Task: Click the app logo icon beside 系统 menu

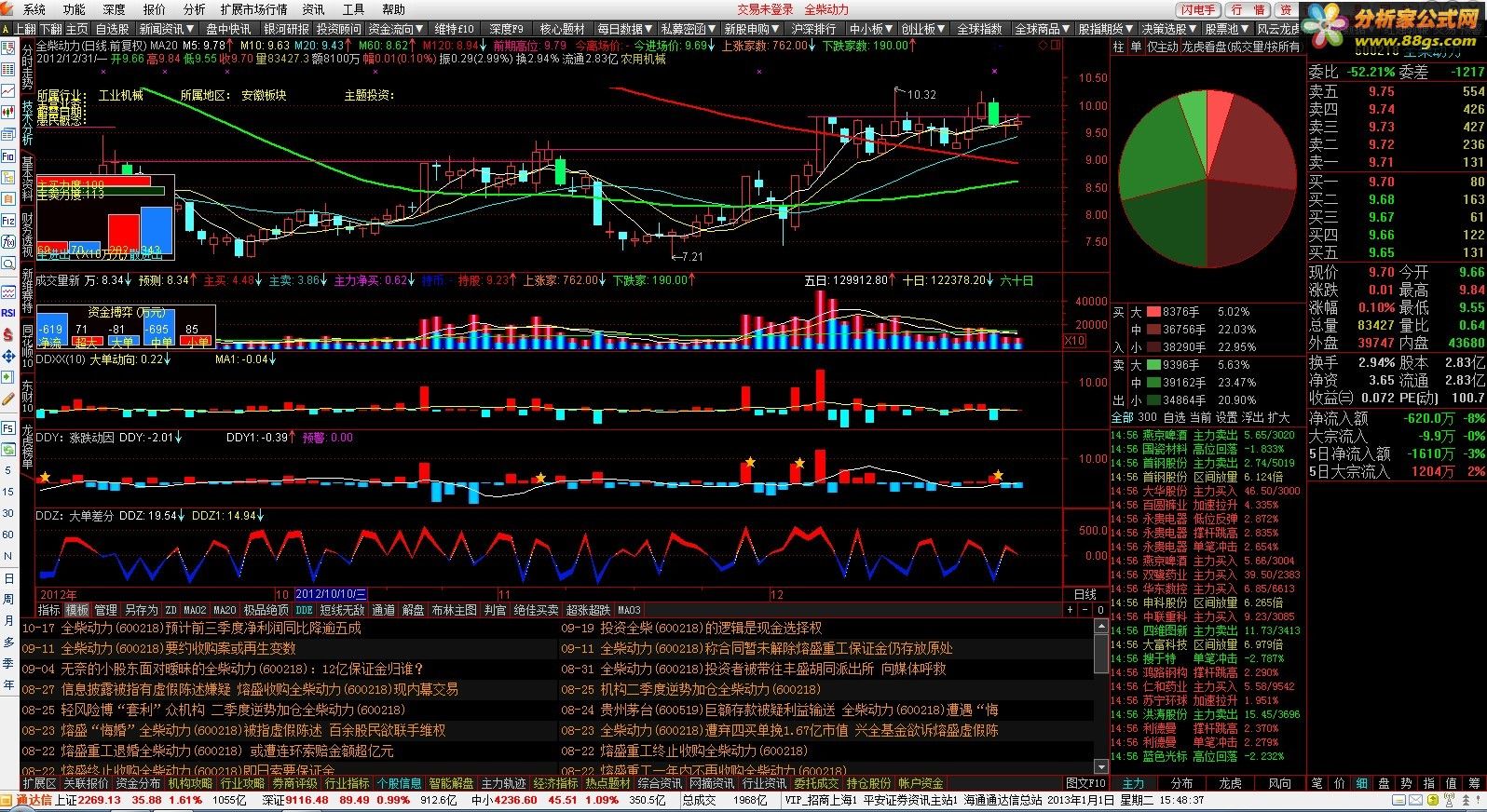Action: click(x=8, y=9)
